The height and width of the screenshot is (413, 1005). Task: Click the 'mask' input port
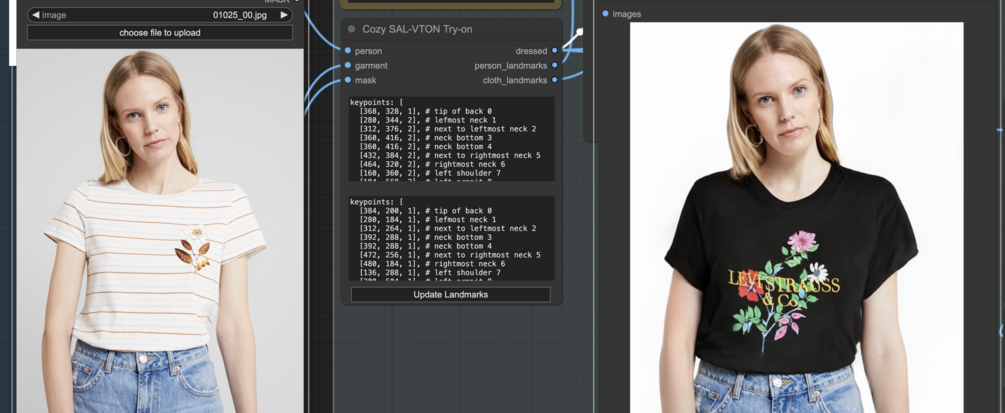click(x=347, y=80)
